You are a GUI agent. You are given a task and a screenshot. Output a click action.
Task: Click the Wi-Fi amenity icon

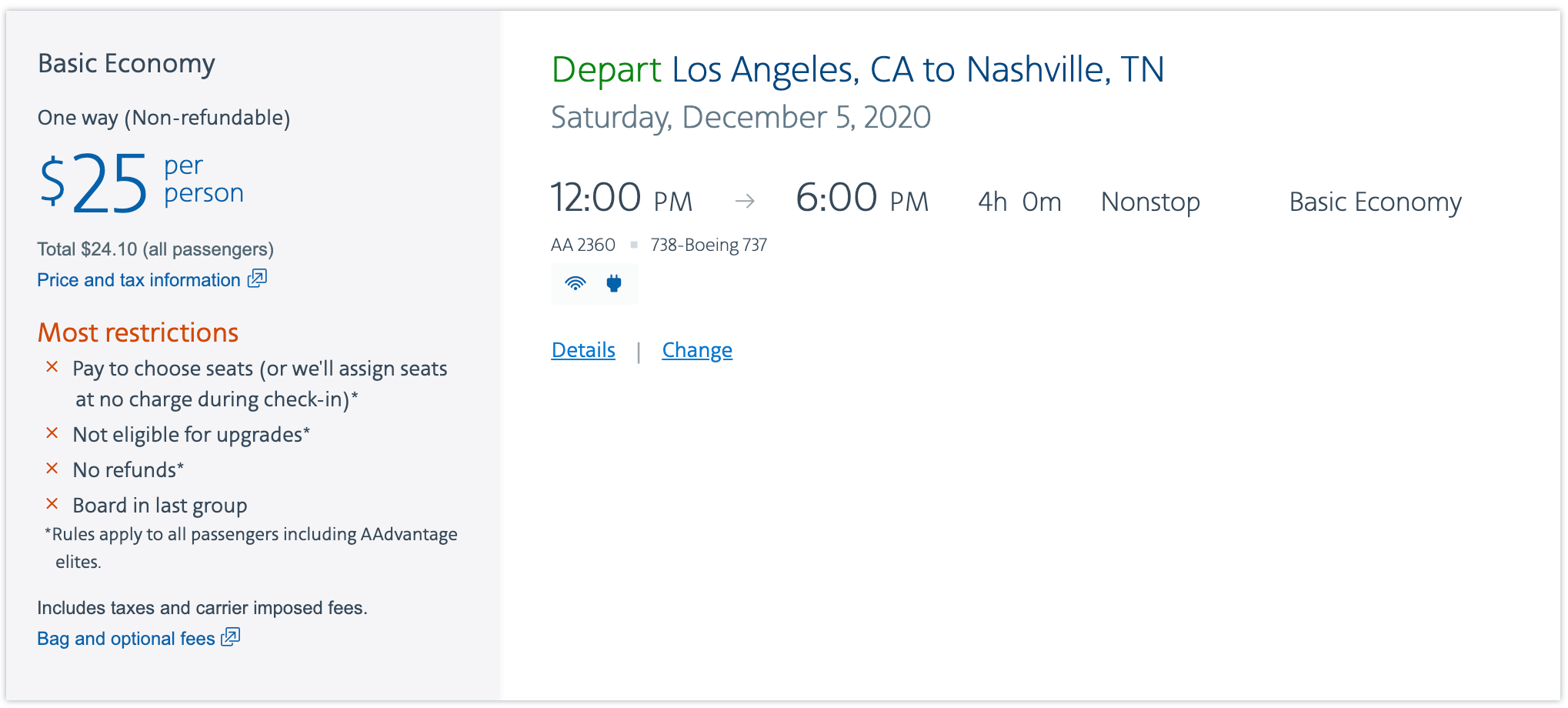point(575,283)
